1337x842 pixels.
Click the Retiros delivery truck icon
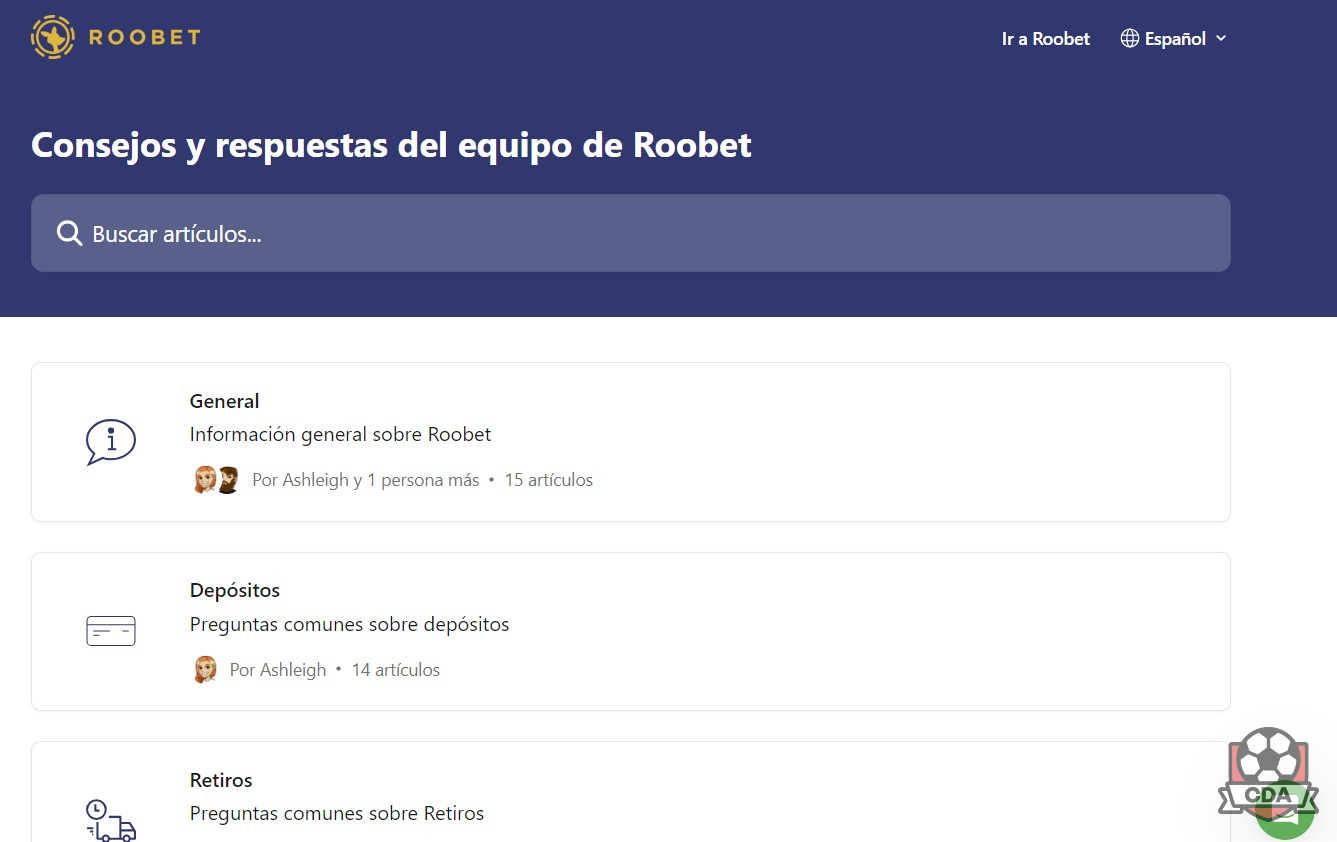(x=111, y=820)
